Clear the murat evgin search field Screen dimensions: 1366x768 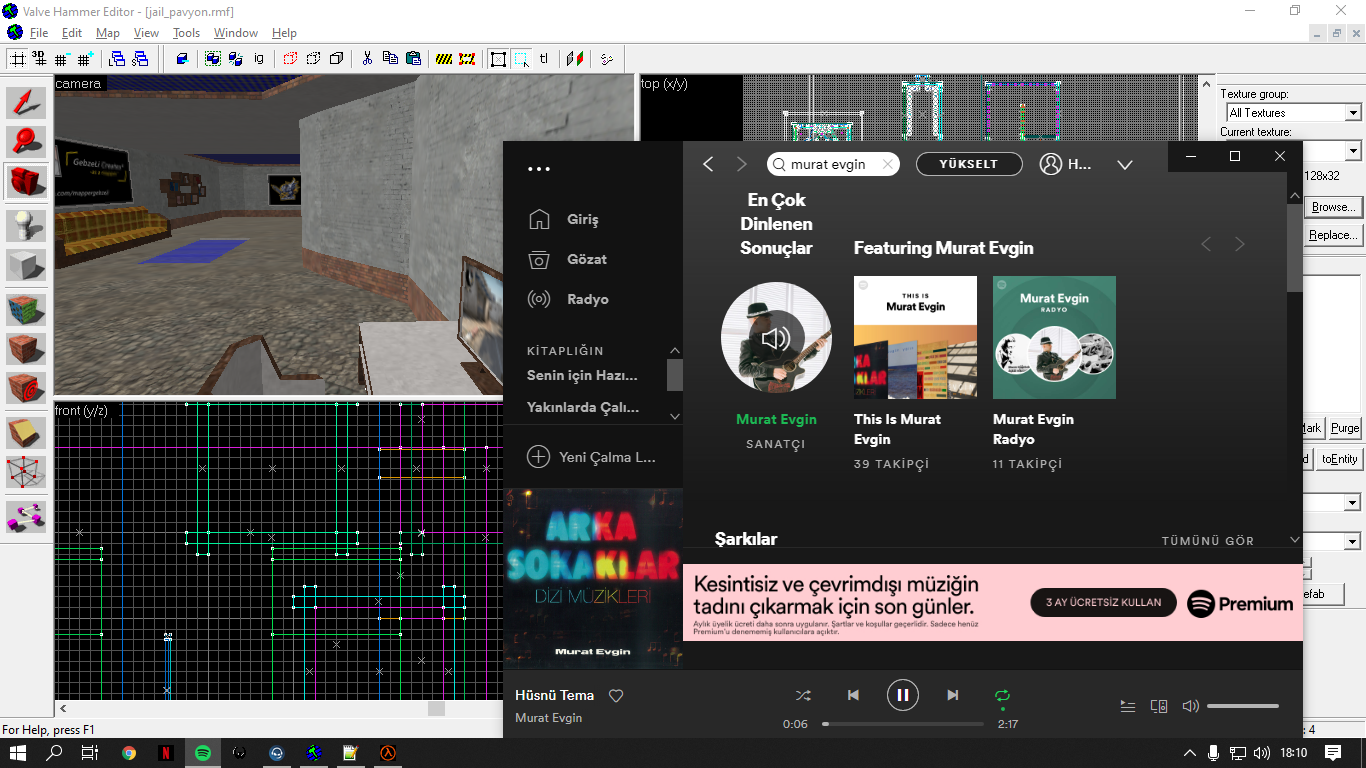pos(887,165)
